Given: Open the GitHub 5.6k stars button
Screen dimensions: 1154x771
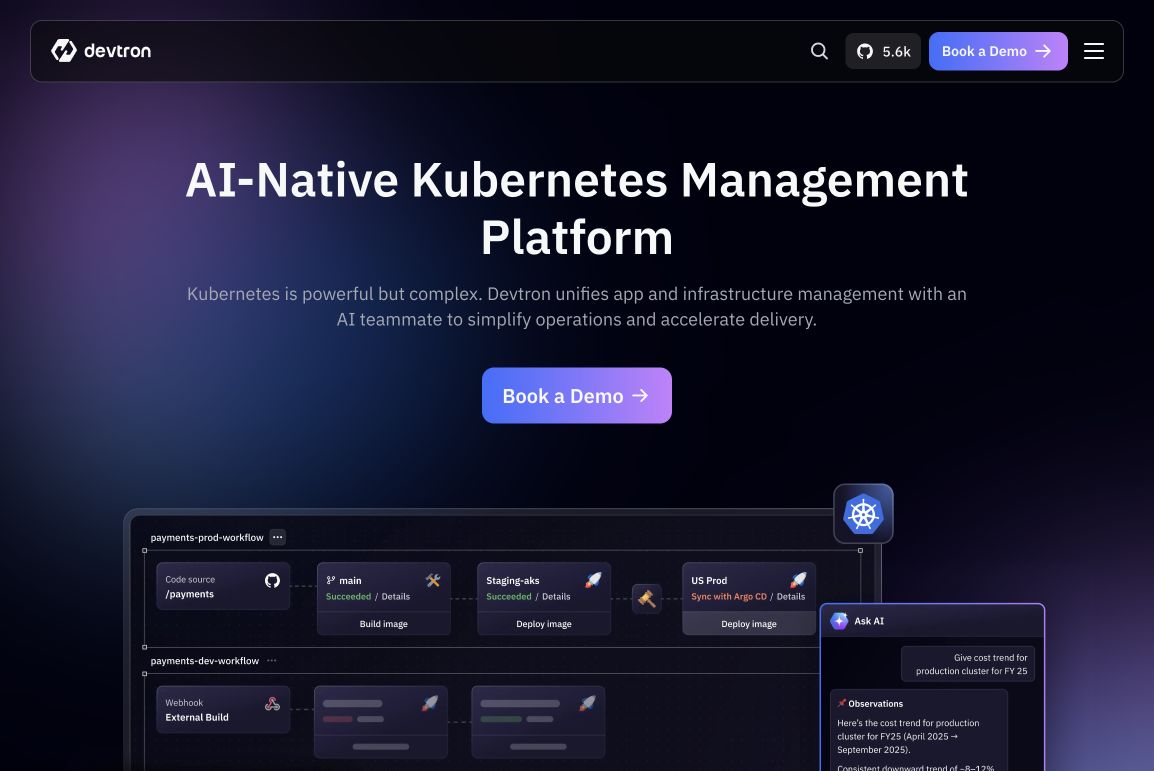Looking at the screenshot, I should (883, 51).
